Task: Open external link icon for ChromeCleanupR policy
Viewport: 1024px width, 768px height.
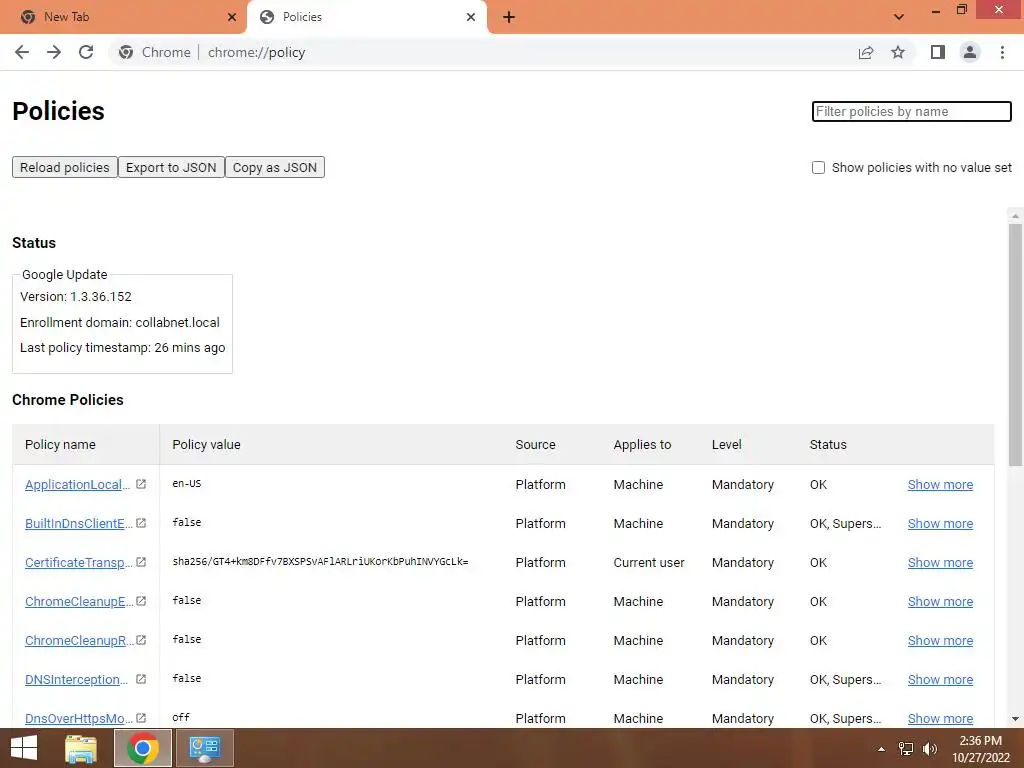Action: (x=140, y=640)
